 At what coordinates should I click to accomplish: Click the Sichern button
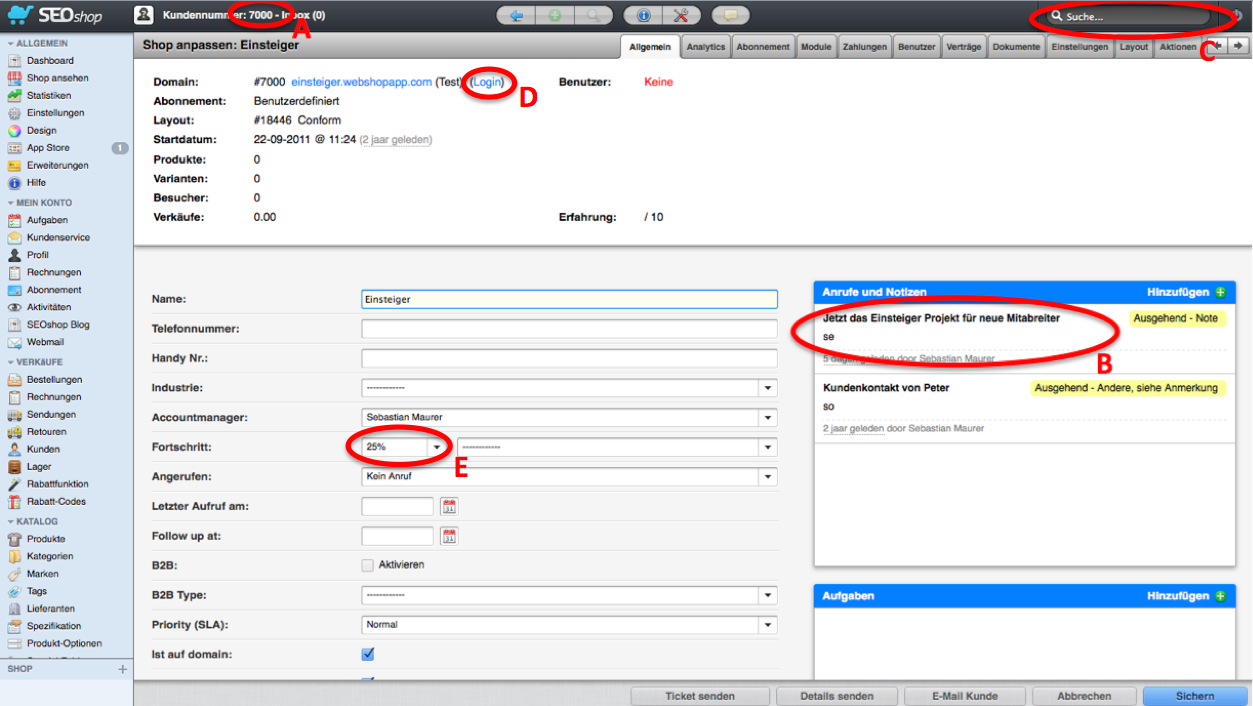pyautogui.click(x=1195, y=696)
